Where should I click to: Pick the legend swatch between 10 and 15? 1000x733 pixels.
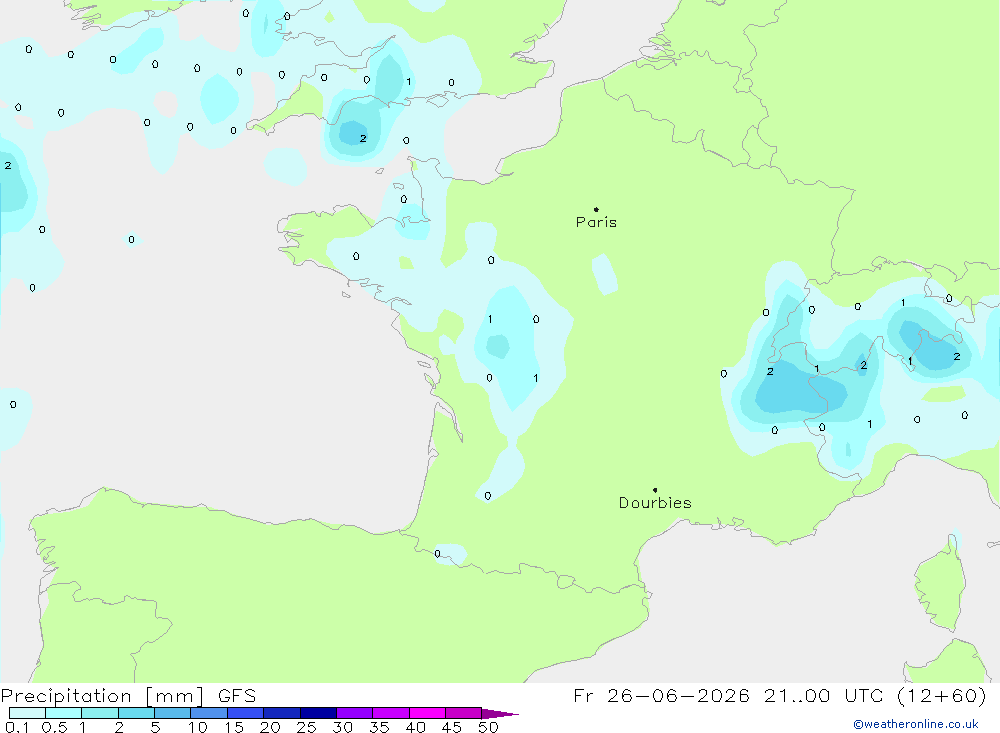pyautogui.click(x=209, y=713)
